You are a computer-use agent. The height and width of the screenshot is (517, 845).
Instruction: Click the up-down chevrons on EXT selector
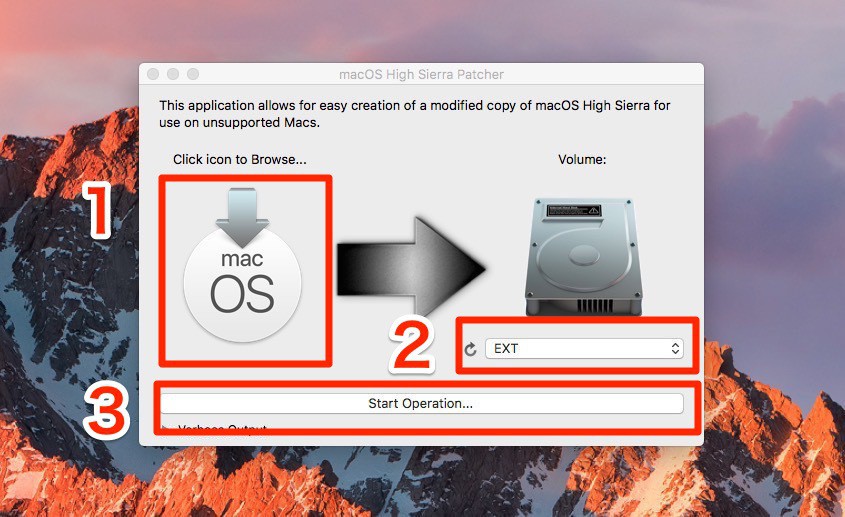click(x=675, y=349)
